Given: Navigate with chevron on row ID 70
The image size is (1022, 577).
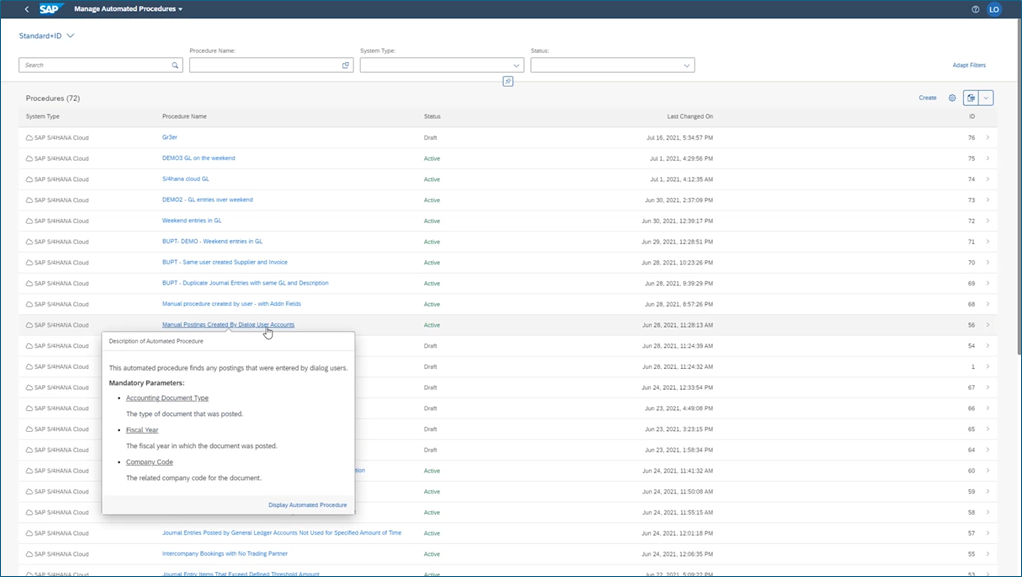Looking at the screenshot, I should click(987, 262).
